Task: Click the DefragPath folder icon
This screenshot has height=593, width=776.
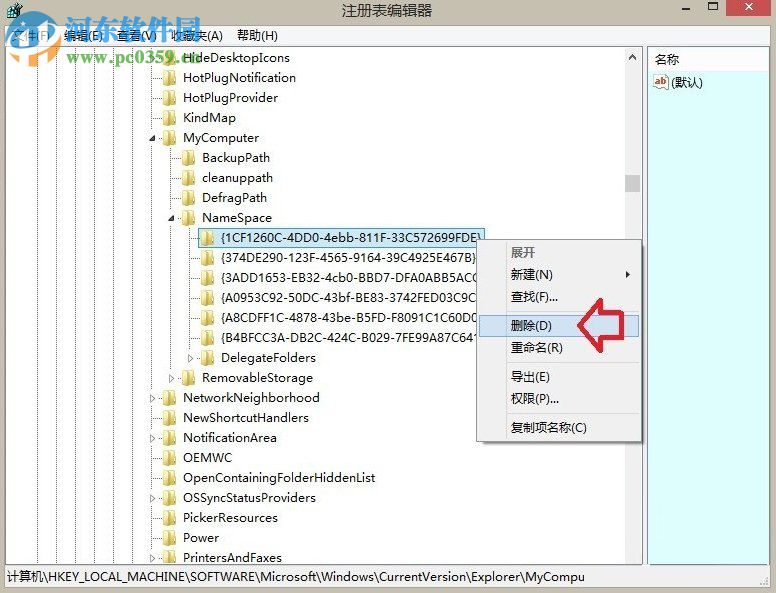Action: click(188, 198)
